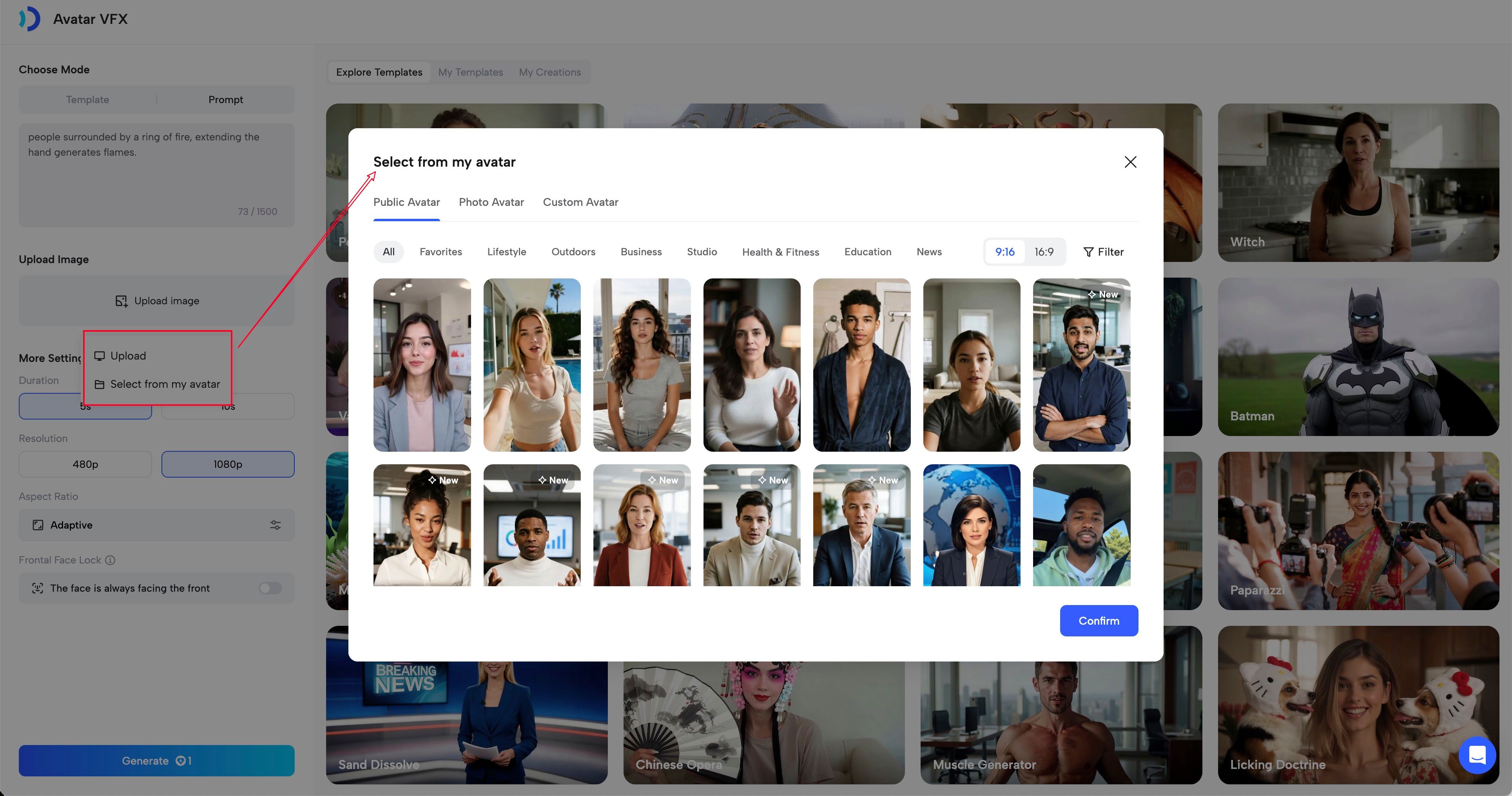Choose the 480p resolution option
1512x796 pixels.
[85, 464]
